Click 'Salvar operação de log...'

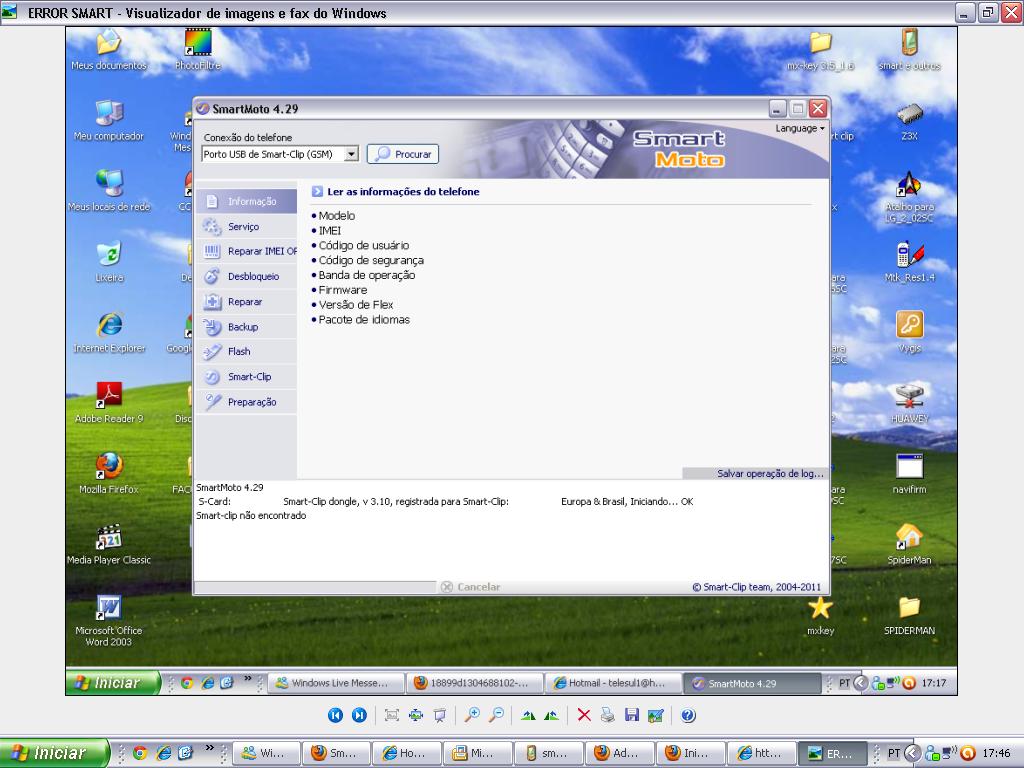tap(770, 473)
